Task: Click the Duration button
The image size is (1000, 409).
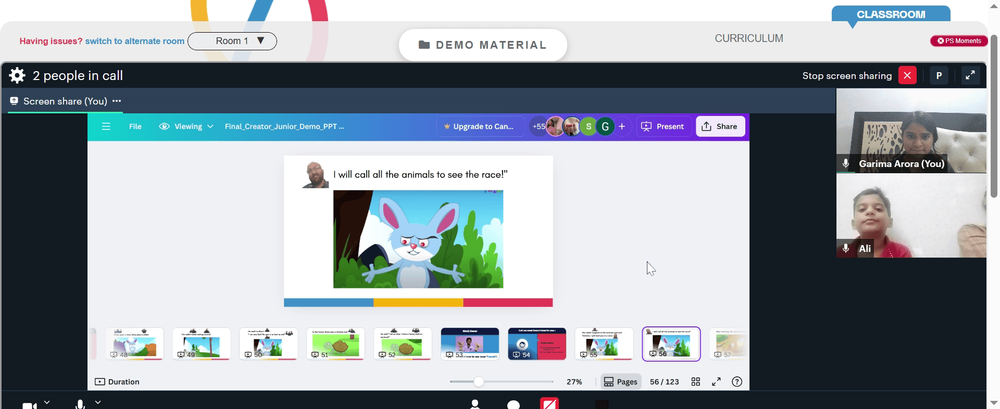Action: [117, 382]
